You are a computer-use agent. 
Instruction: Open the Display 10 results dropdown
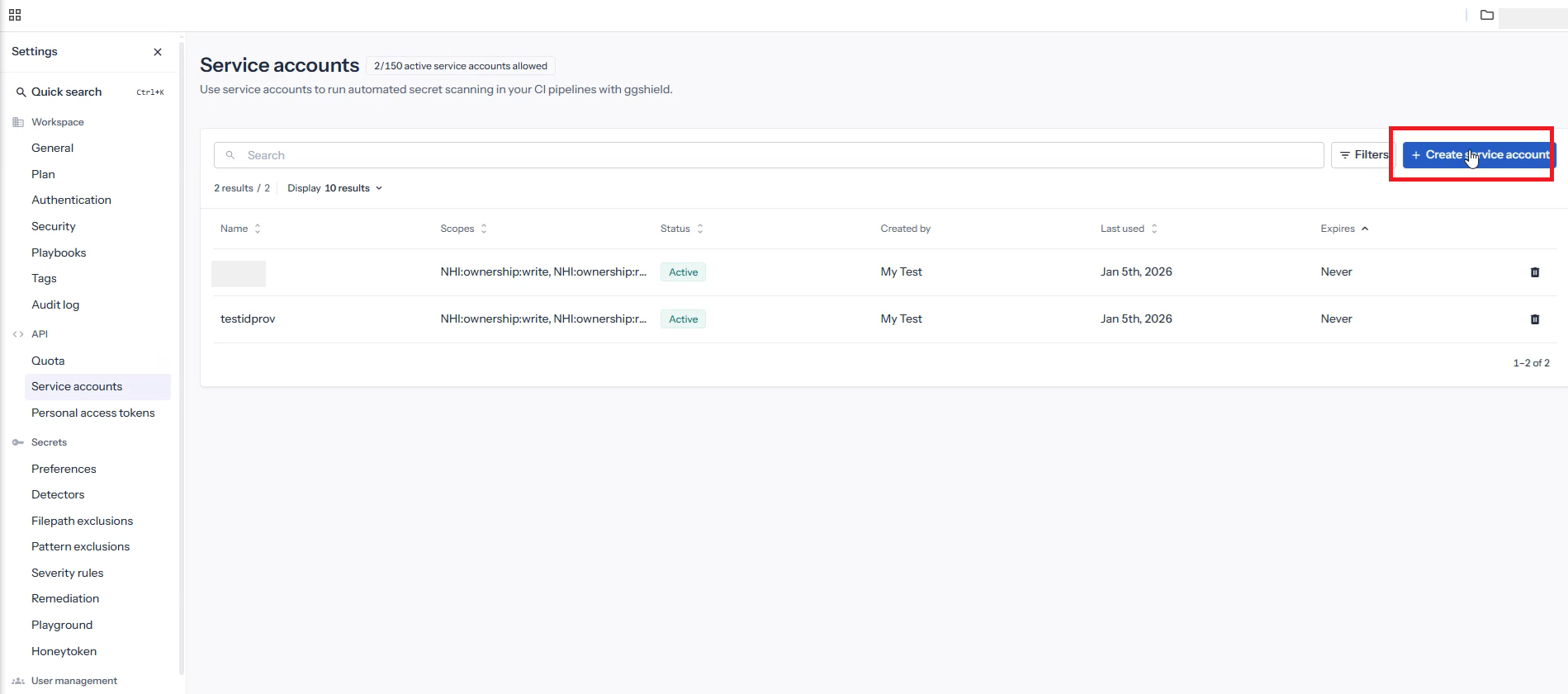pos(335,188)
